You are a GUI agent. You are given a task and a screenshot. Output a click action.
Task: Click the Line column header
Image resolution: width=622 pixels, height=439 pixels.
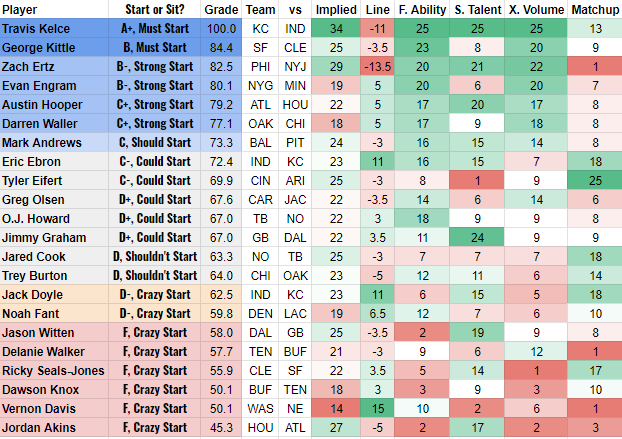tap(378, 9)
